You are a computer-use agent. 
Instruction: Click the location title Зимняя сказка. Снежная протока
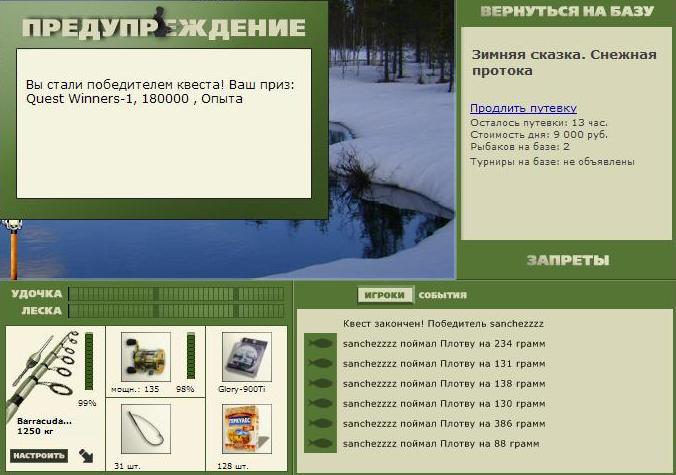[x=564, y=62]
